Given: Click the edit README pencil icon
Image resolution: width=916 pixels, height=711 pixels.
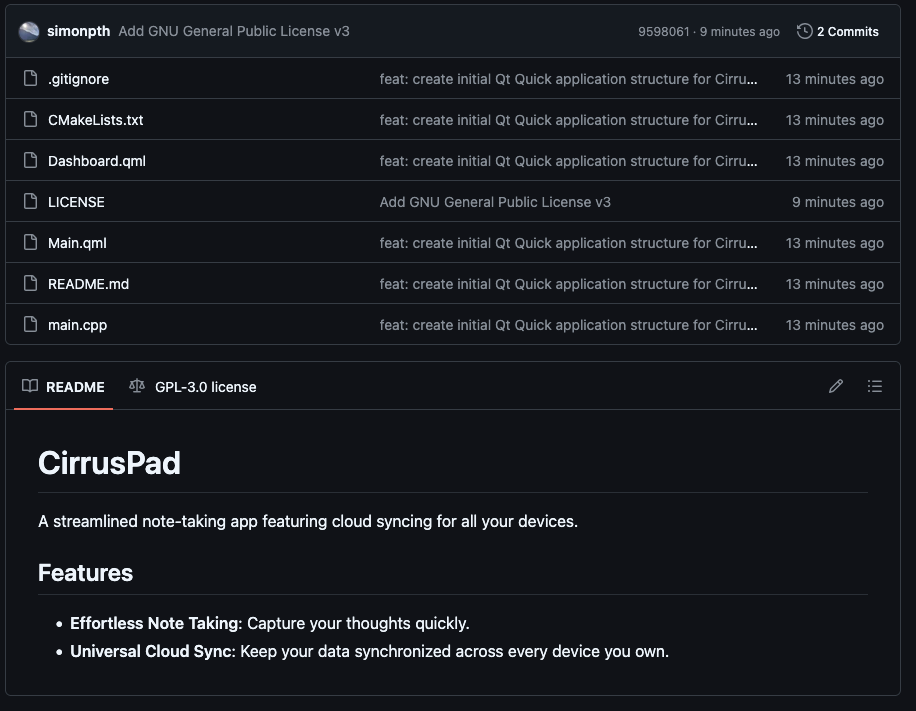Looking at the screenshot, I should pyautogui.click(x=836, y=386).
